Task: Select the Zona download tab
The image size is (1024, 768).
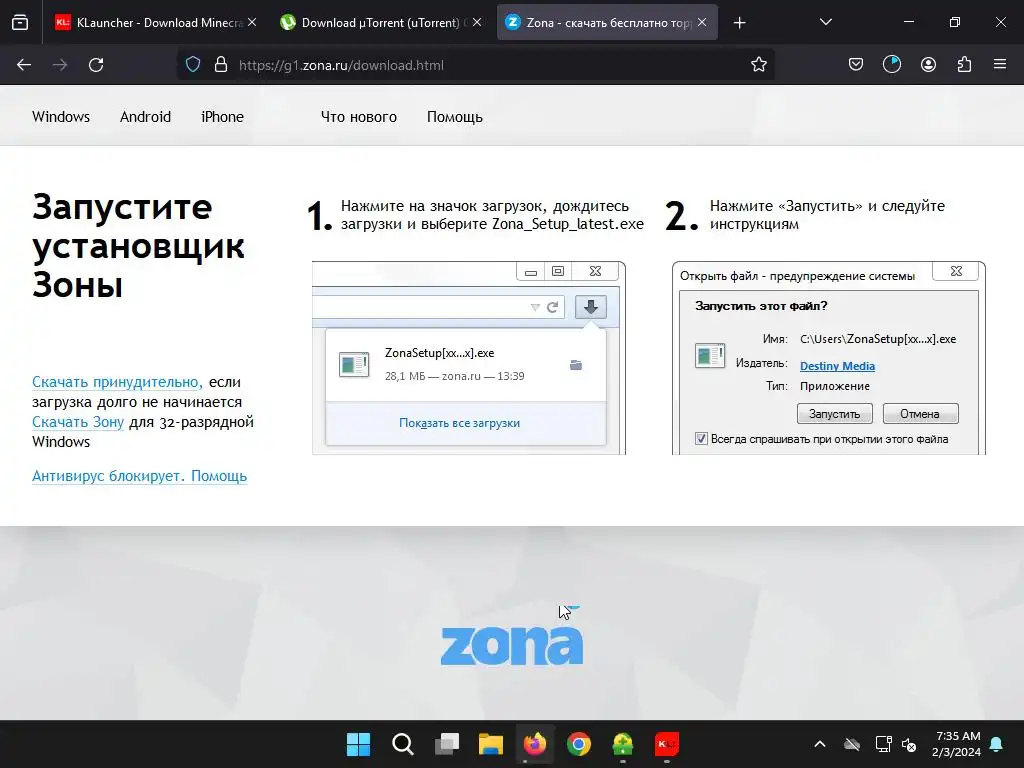Action: coord(607,22)
